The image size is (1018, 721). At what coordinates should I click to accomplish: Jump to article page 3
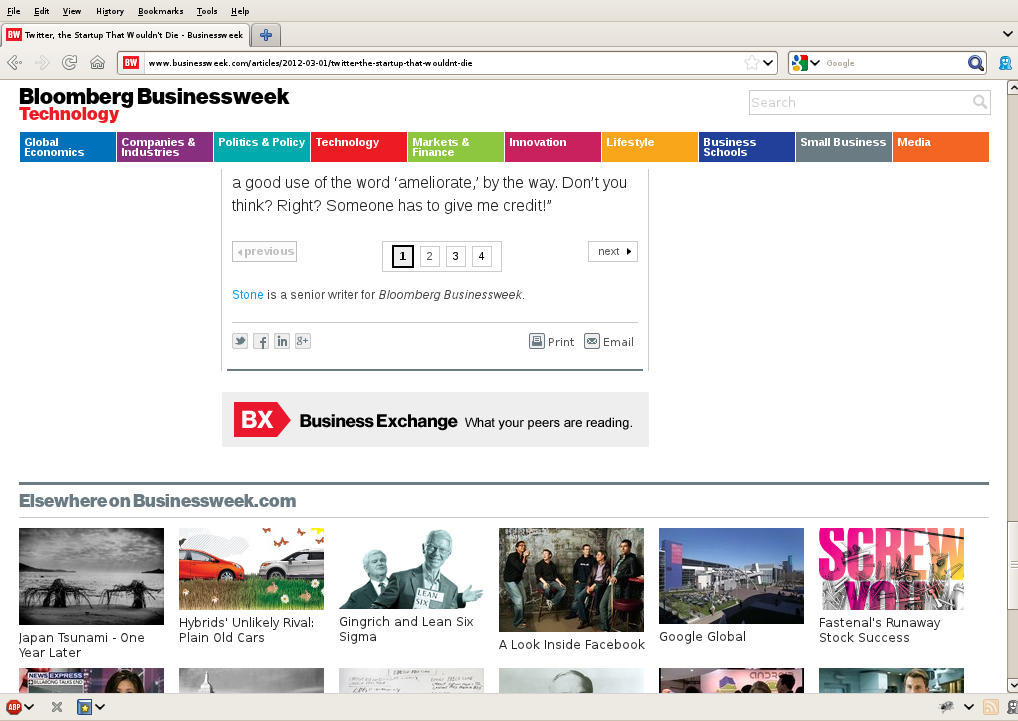click(x=455, y=256)
